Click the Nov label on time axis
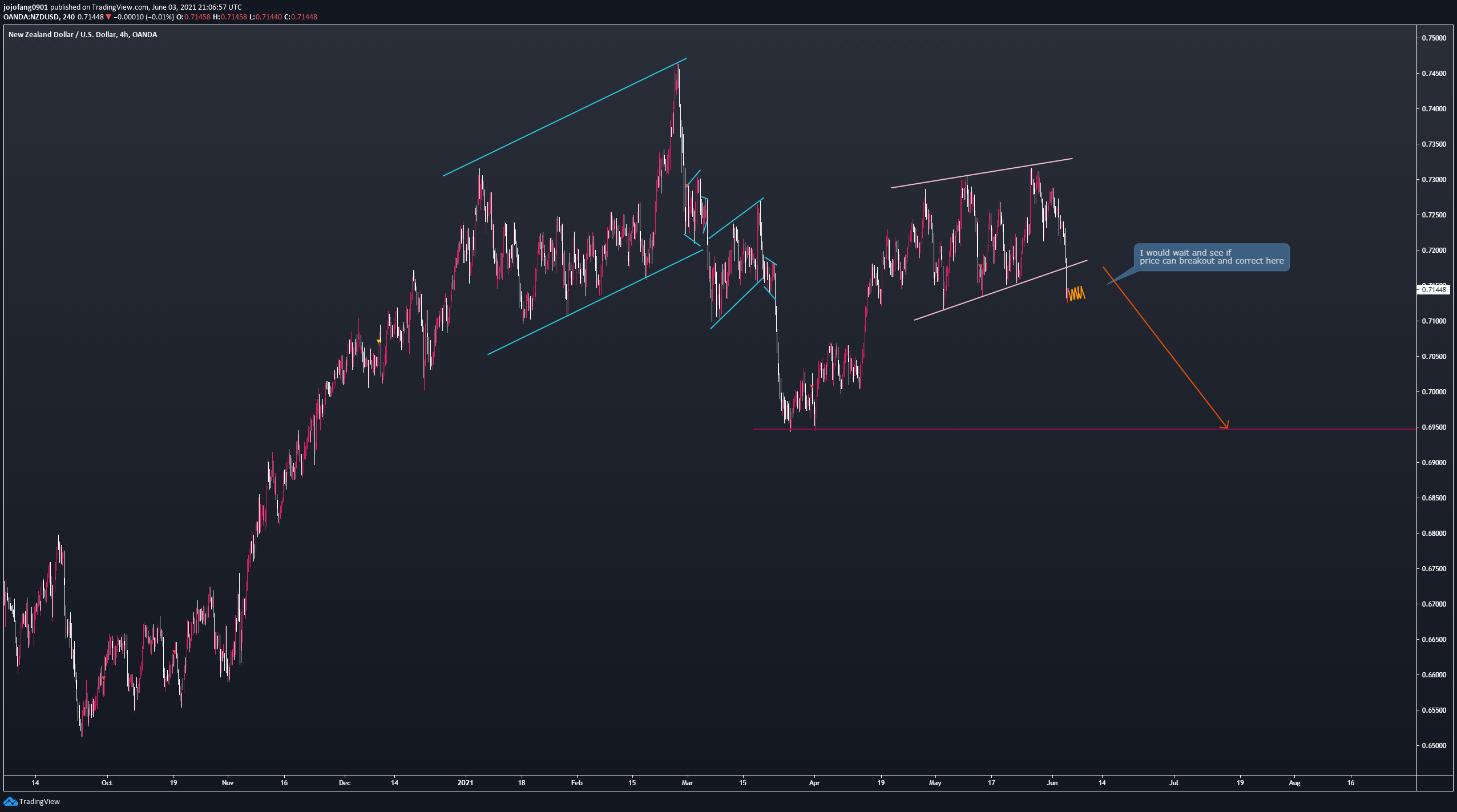The image size is (1457, 812). click(x=228, y=783)
